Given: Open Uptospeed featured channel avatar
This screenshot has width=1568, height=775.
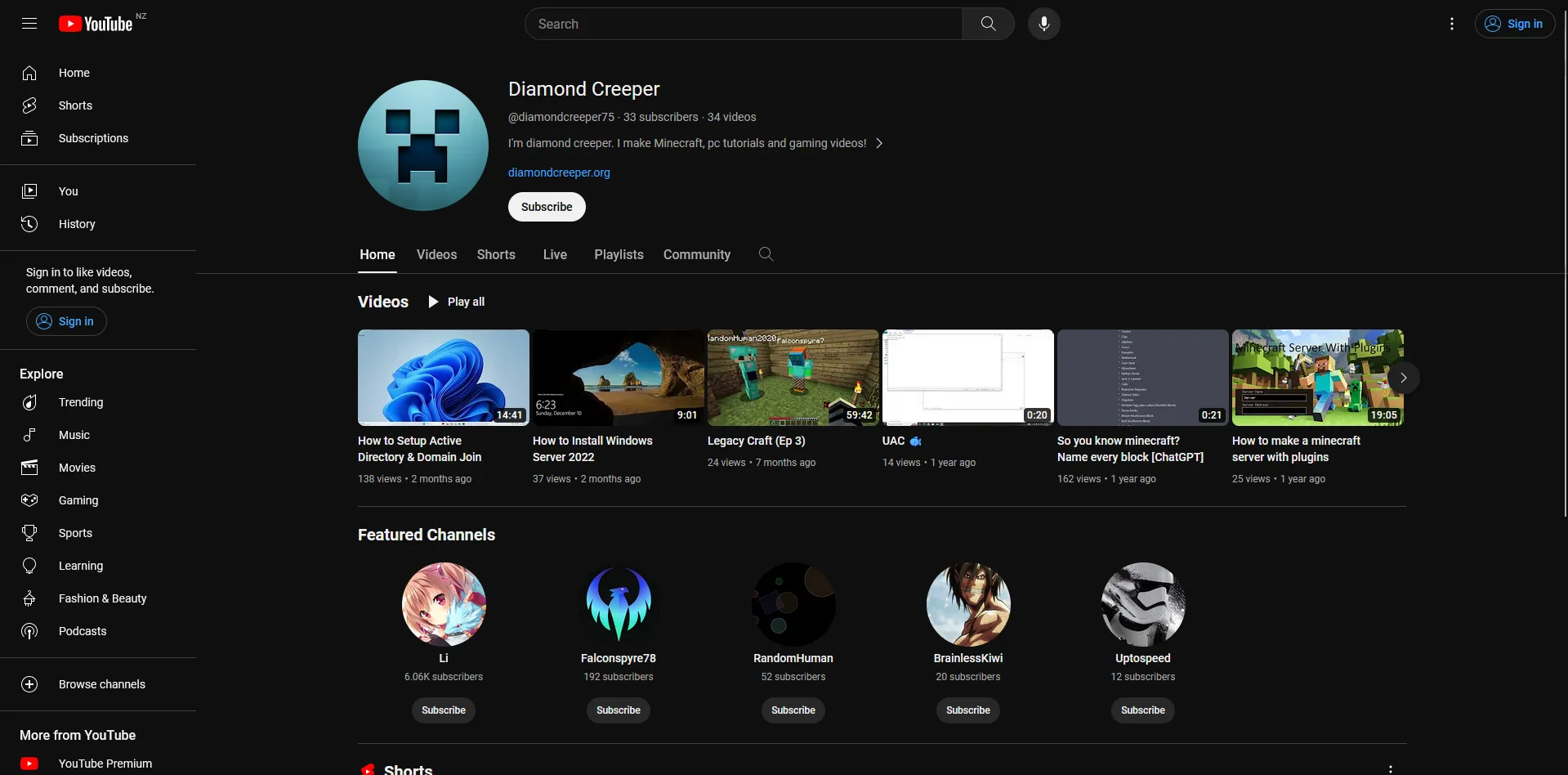Looking at the screenshot, I should 1143,604.
